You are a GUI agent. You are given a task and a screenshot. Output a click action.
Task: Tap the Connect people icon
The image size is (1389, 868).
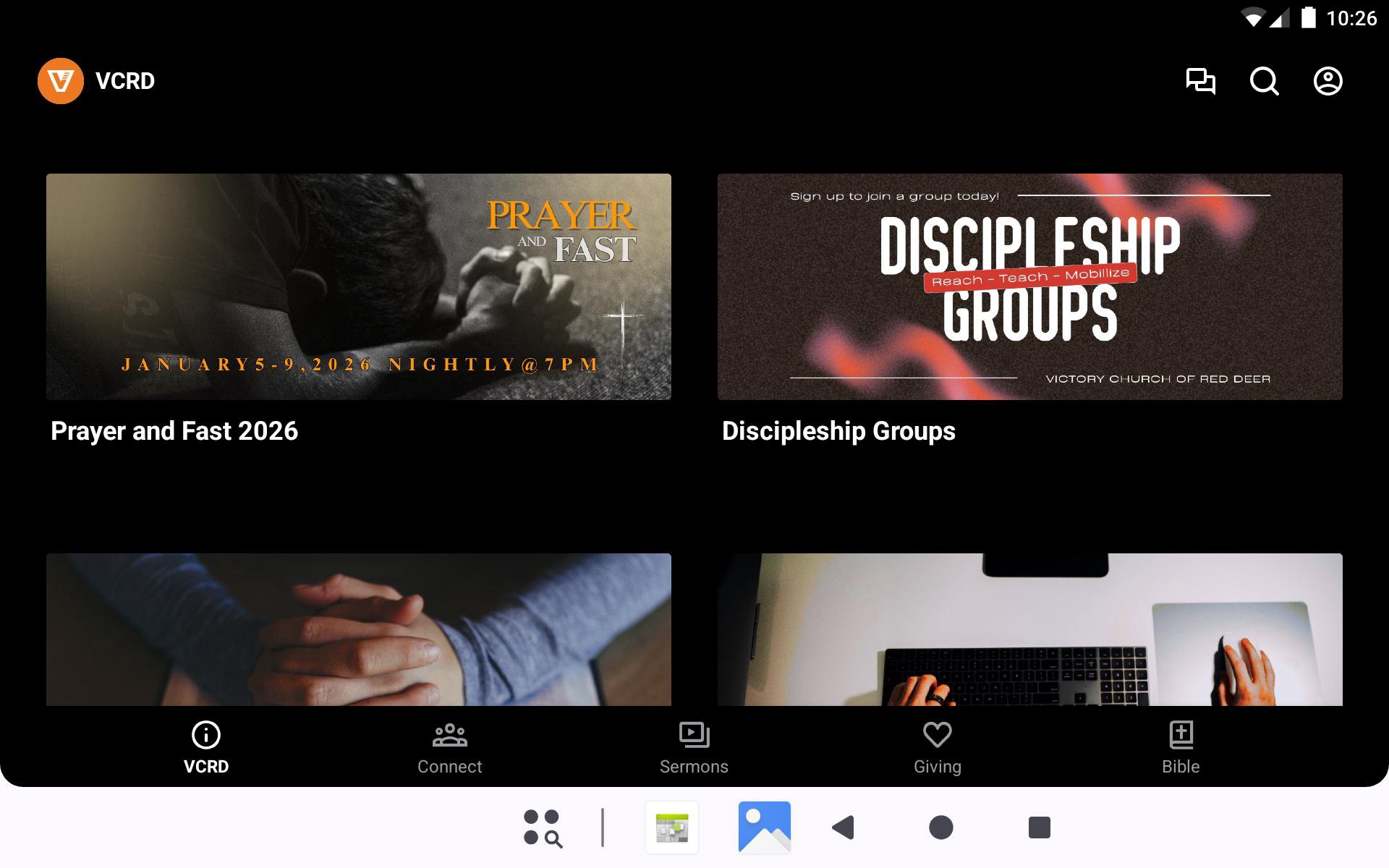click(449, 735)
